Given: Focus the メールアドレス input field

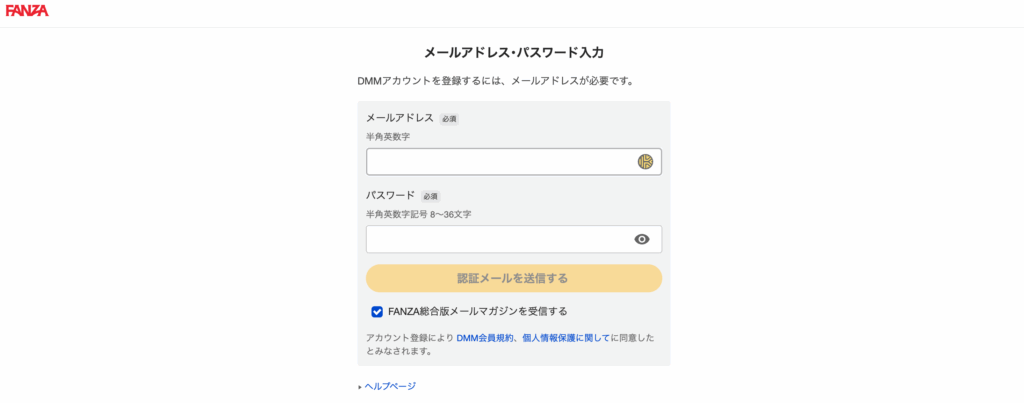Looking at the screenshot, I should click(514, 161).
